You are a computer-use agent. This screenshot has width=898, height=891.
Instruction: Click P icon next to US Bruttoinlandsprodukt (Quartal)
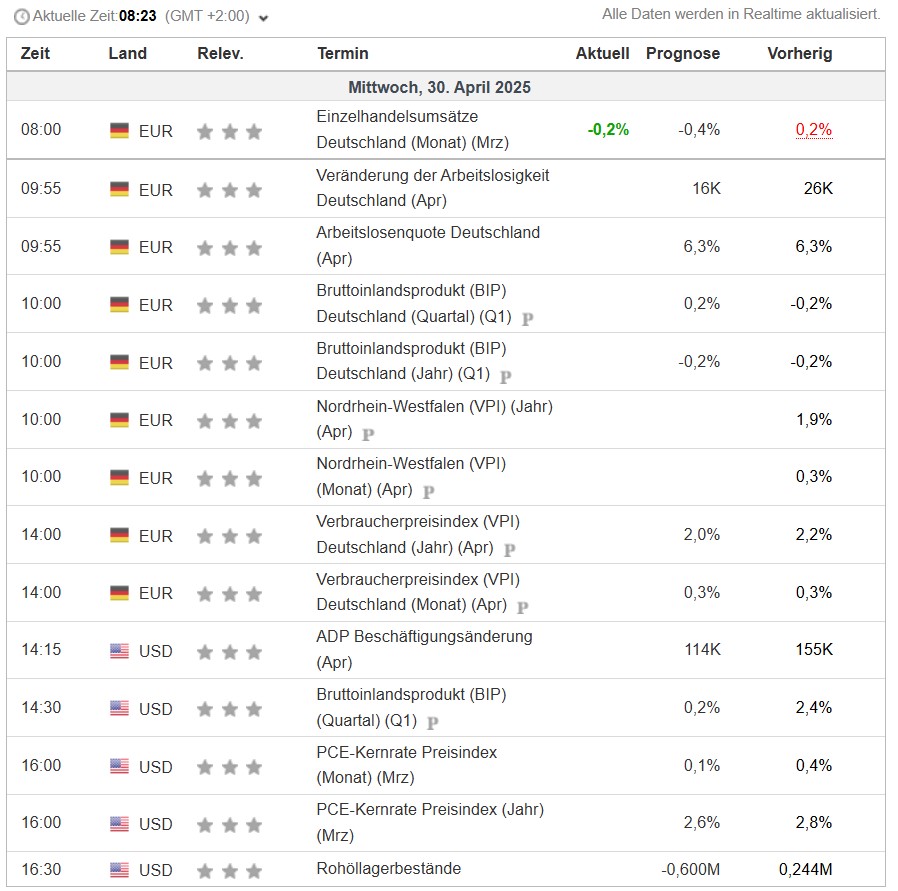coord(433,722)
